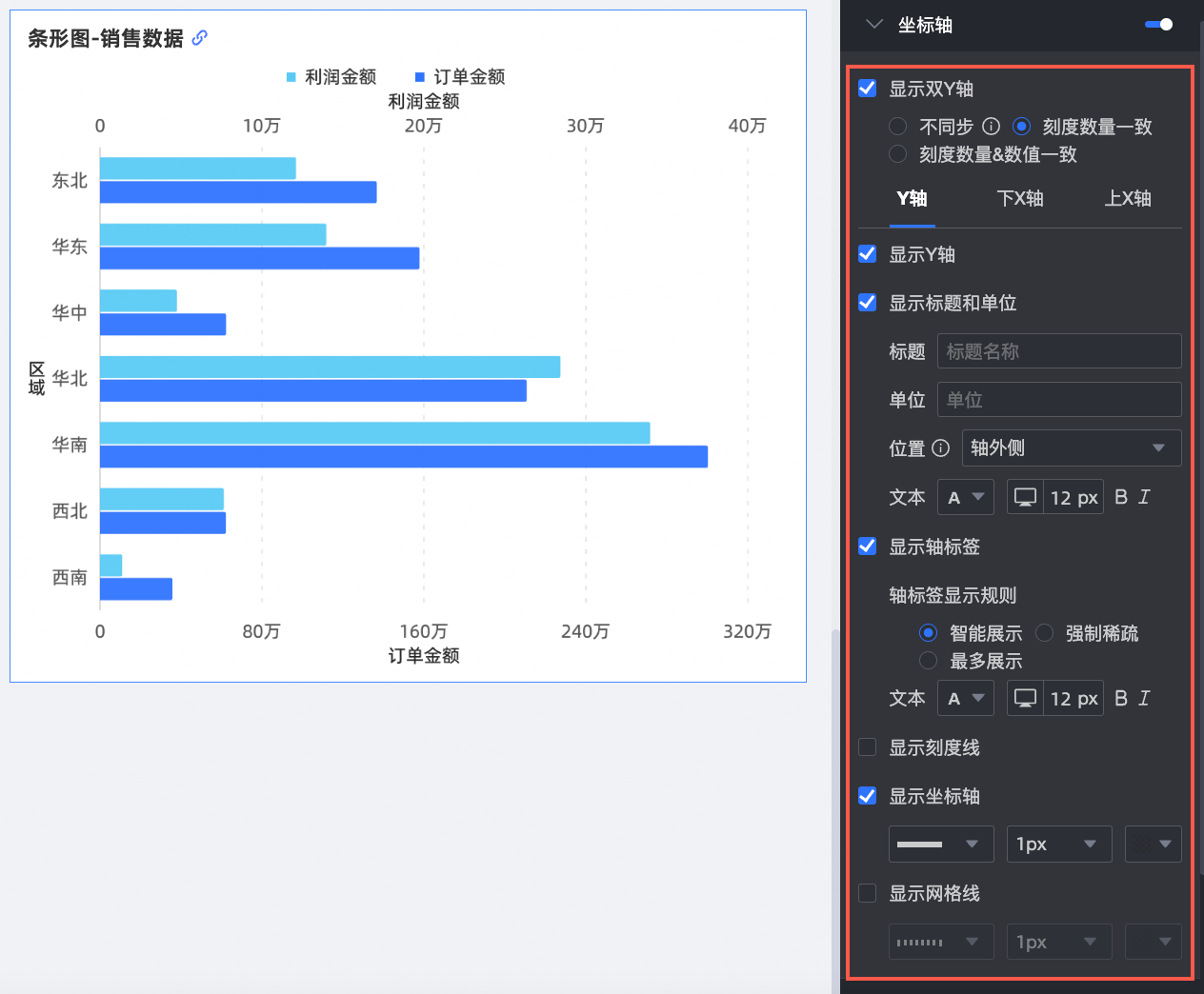Toggle bold for axis label text
The image size is (1204, 994).
[x=1121, y=699]
